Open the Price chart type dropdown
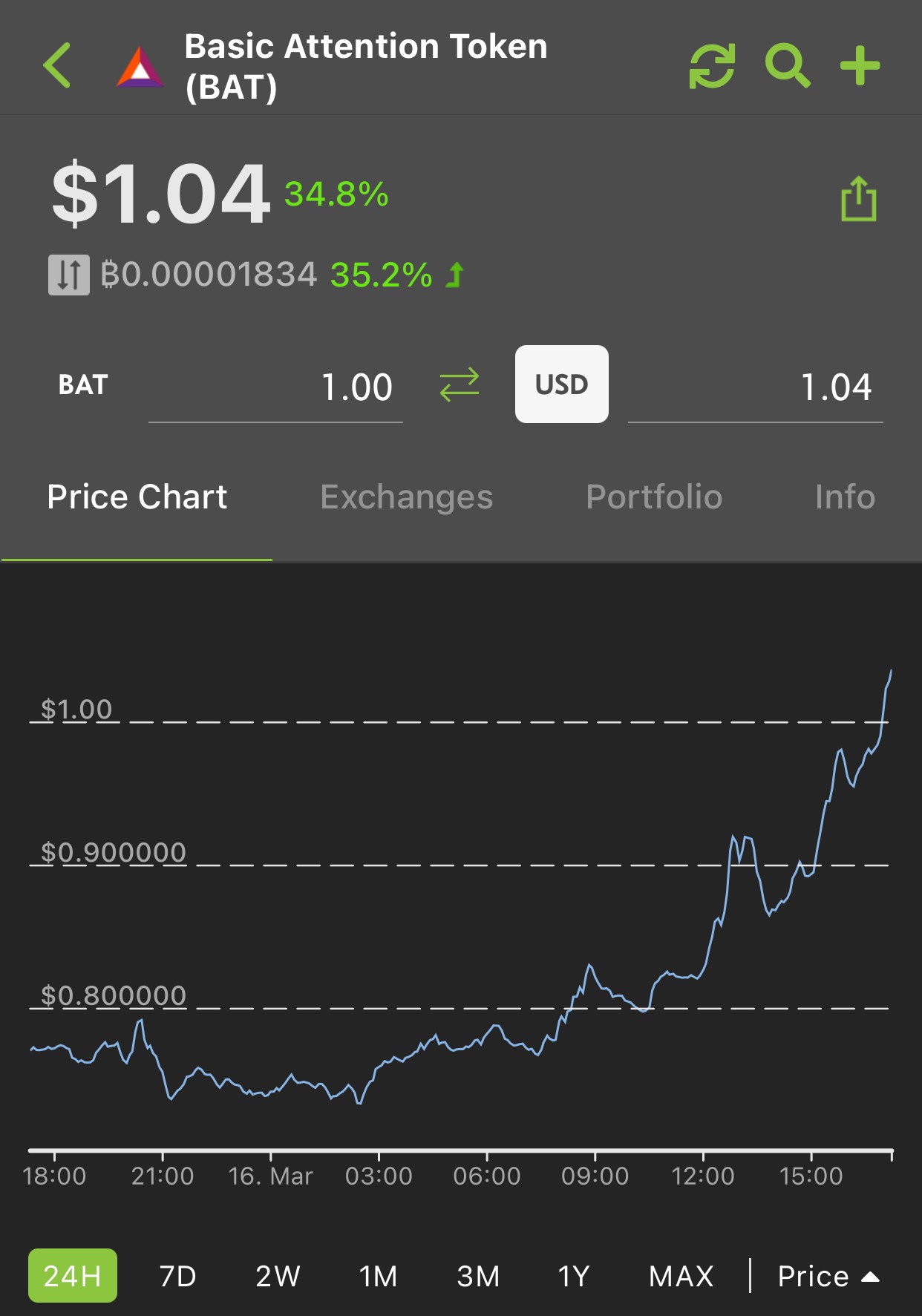Image resolution: width=922 pixels, height=1316 pixels. click(828, 1276)
